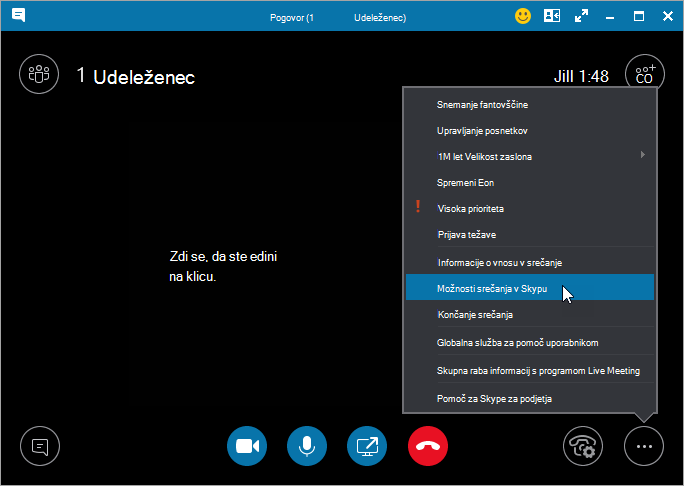Image resolution: width=684 pixels, height=486 pixels.
Task: Open Pomoč za Skype za podjetja
Action: 530,398
